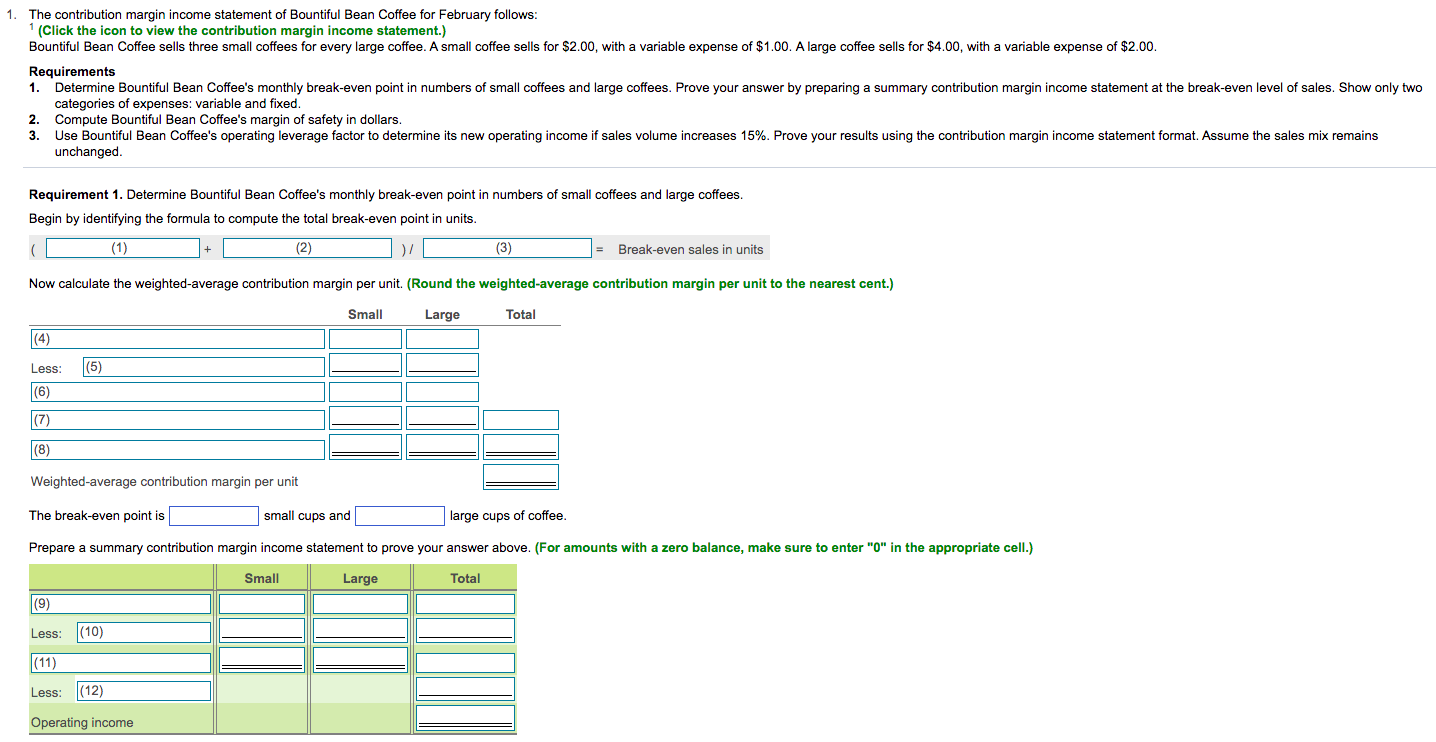The height and width of the screenshot is (742, 1436).
Task: Choose Less row label field (12)
Action: click(x=144, y=691)
